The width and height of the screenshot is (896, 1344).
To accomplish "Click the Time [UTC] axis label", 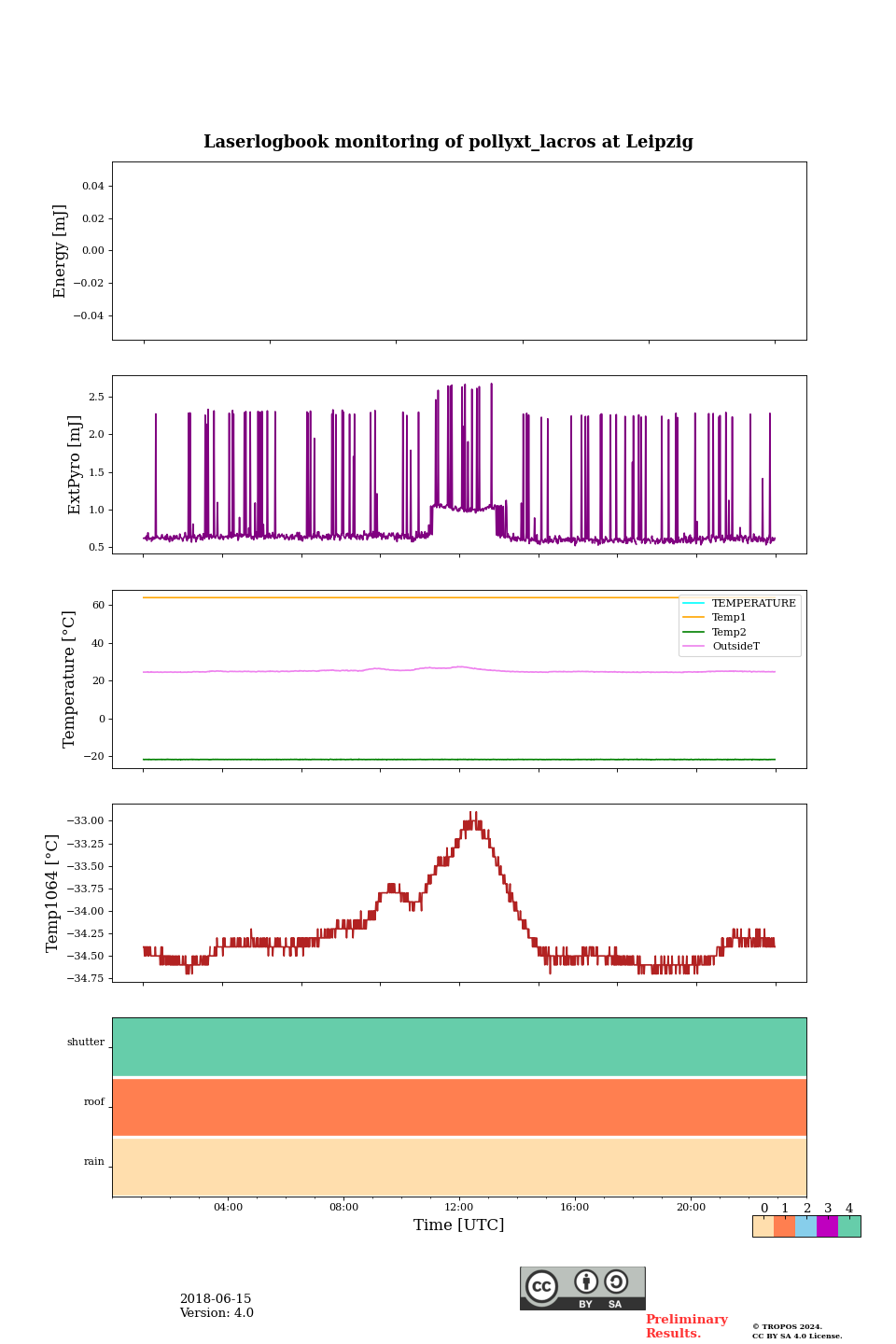I will coord(459,1225).
